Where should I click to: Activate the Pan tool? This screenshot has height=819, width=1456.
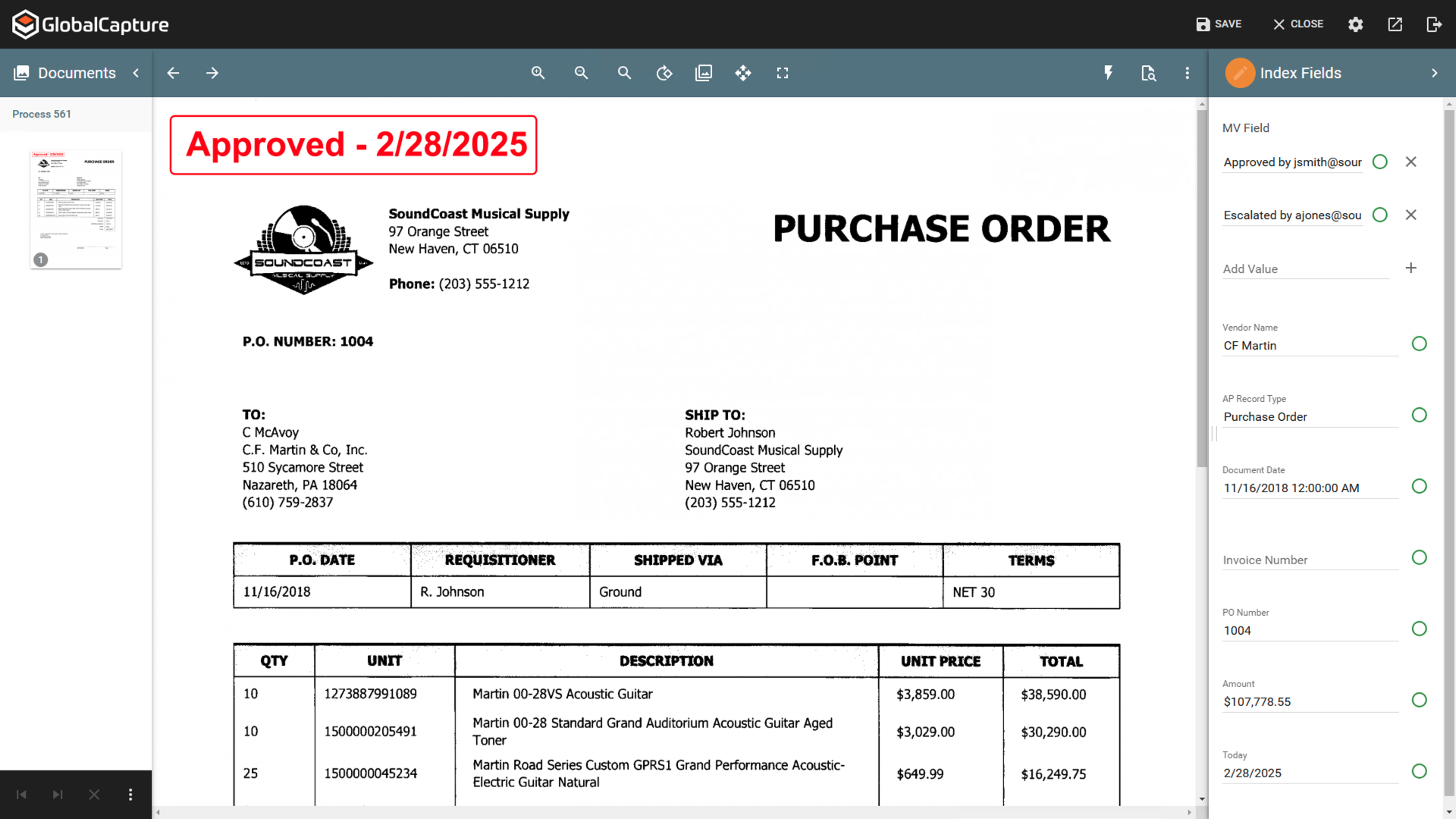pyautogui.click(x=743, y=73)
